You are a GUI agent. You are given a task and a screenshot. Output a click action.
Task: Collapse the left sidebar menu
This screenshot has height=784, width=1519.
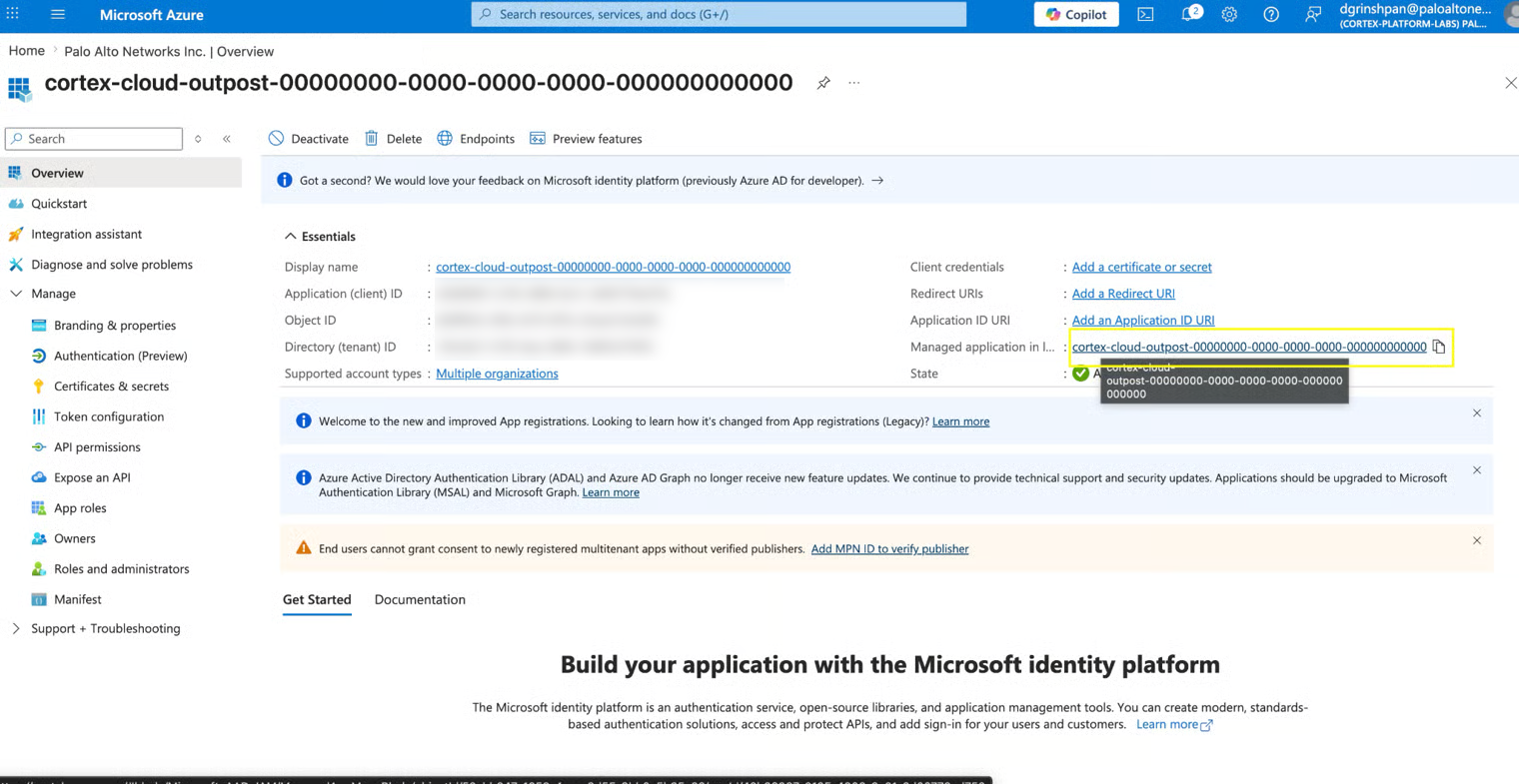(x=227, y=139)
